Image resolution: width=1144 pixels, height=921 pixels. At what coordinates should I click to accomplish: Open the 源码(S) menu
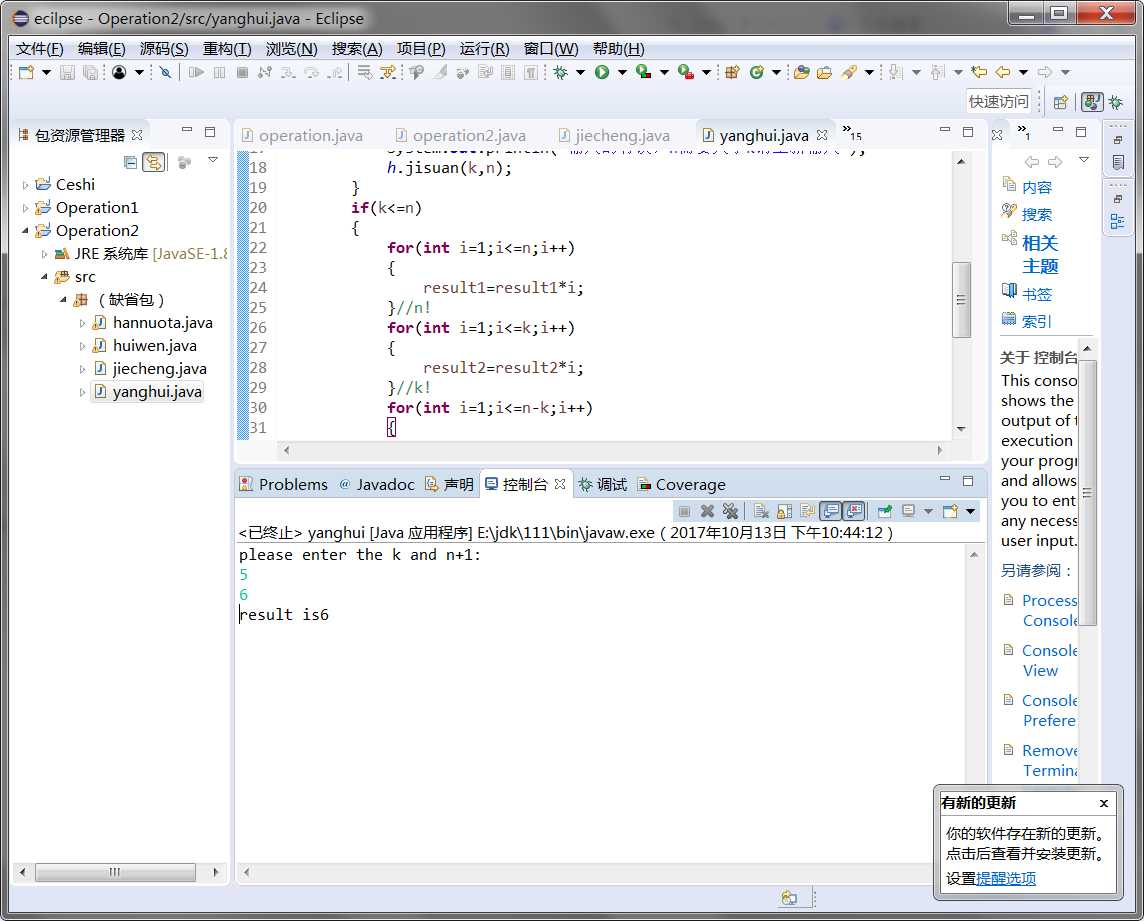(163, 49)
